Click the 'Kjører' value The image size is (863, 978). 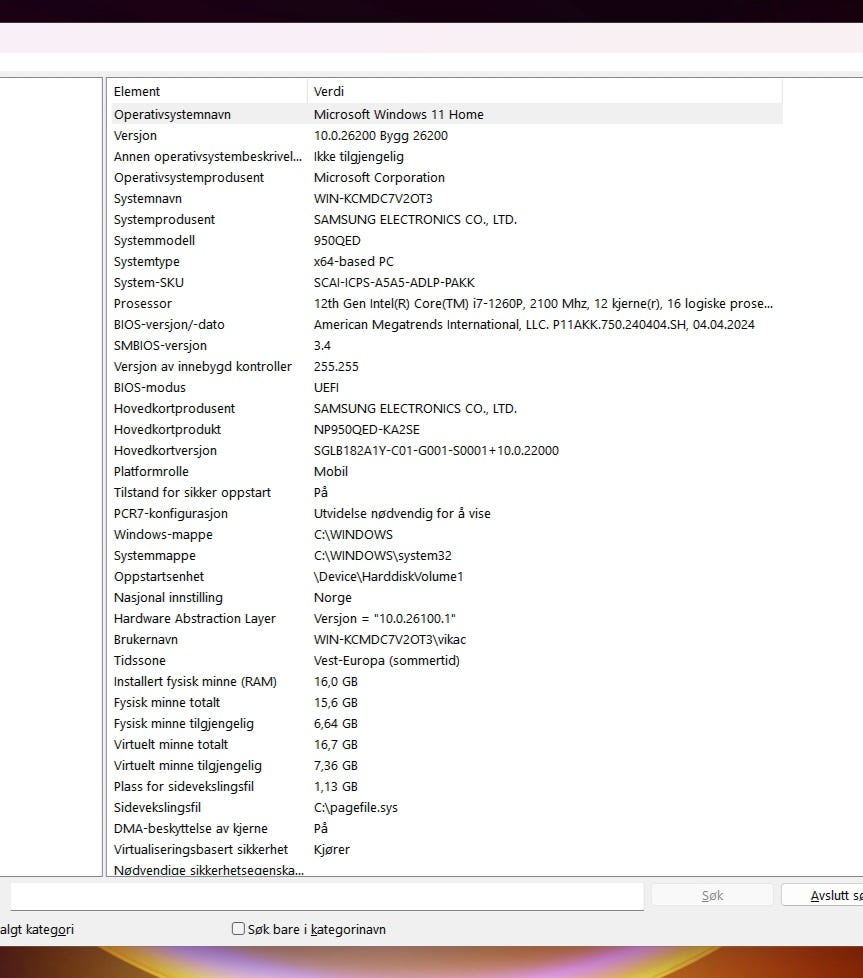(x=332, y=850)
